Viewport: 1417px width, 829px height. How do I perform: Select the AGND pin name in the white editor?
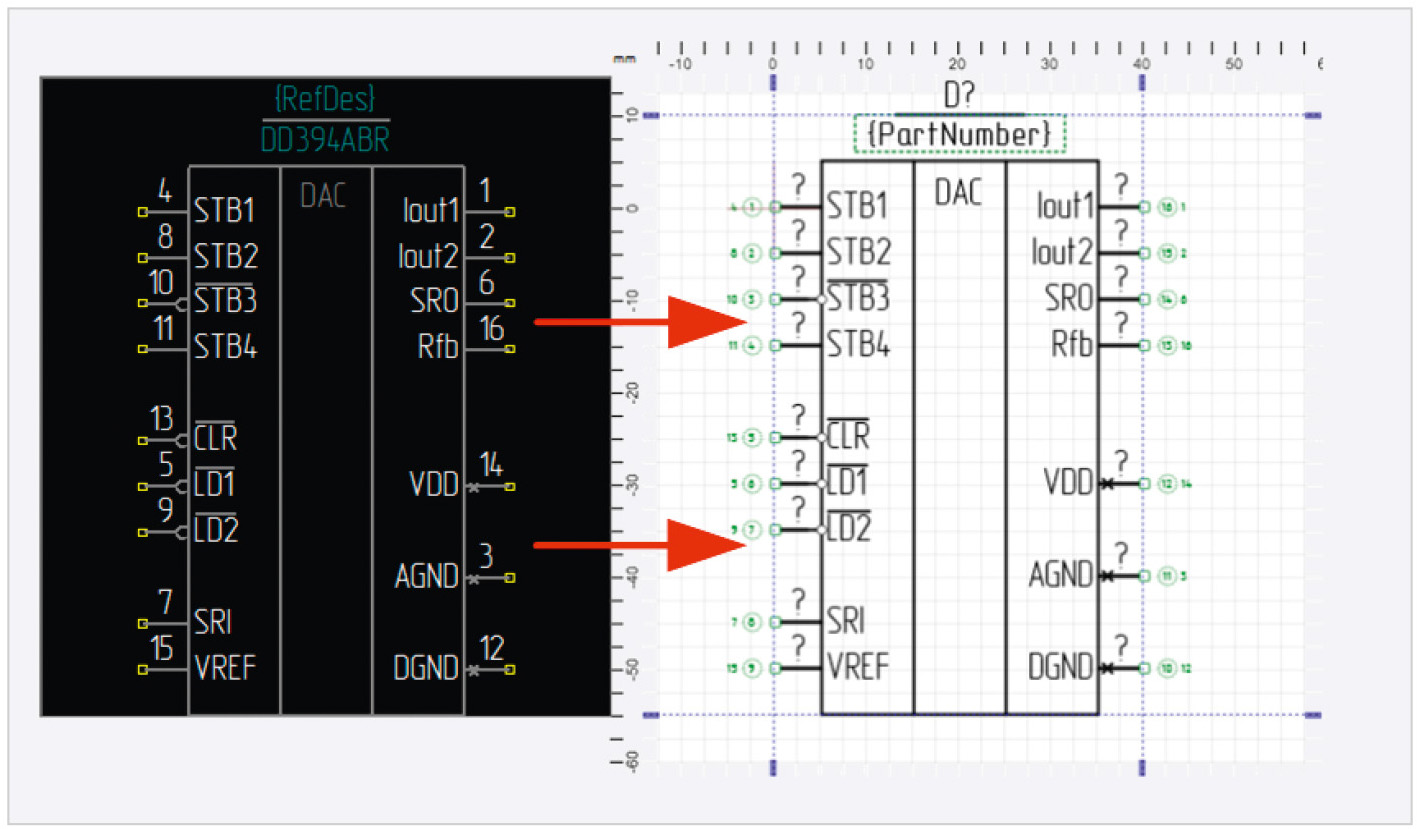1062,575
